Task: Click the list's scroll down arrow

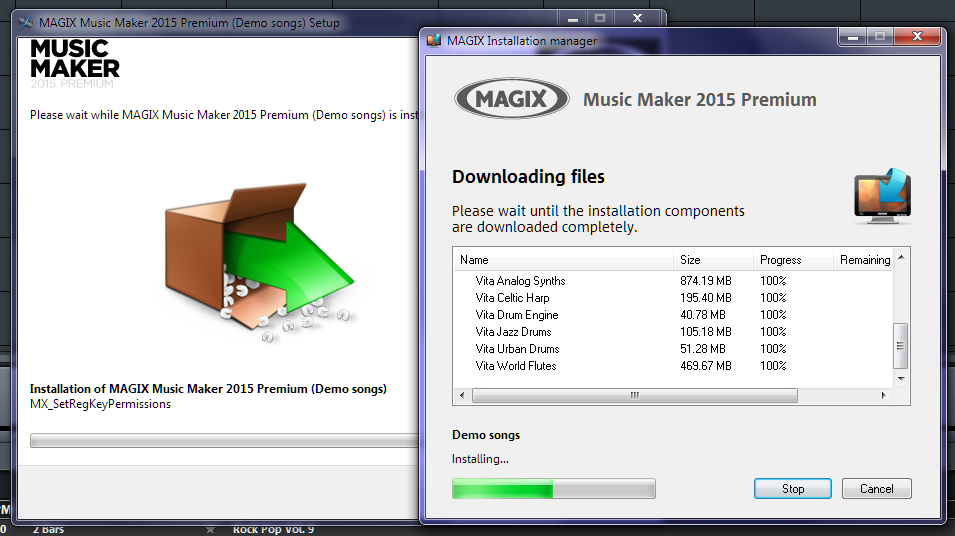Action: point(901,378)
